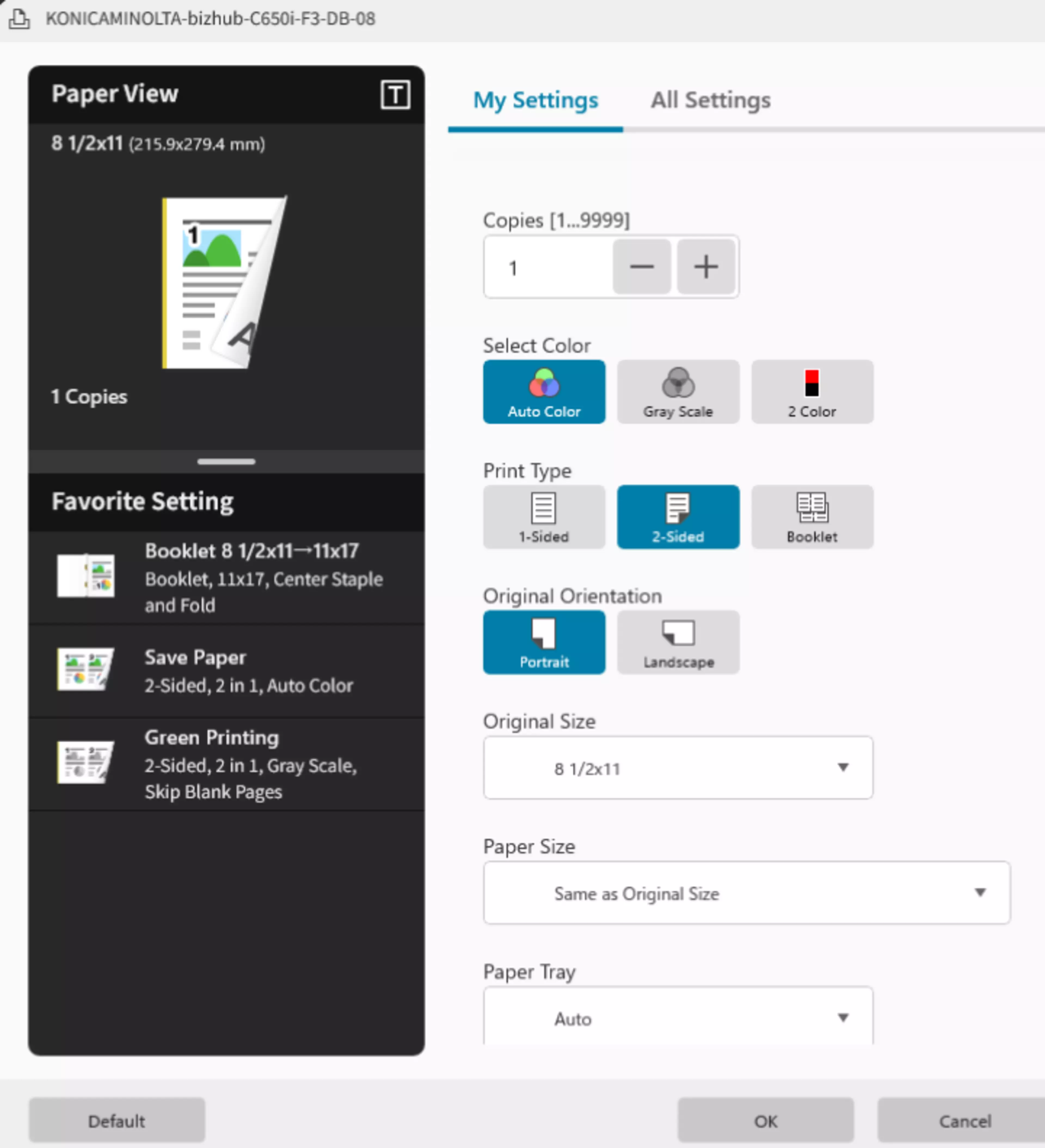Select Portrait orientation
Screen dimensions: 1045x1148
point(544,642)
